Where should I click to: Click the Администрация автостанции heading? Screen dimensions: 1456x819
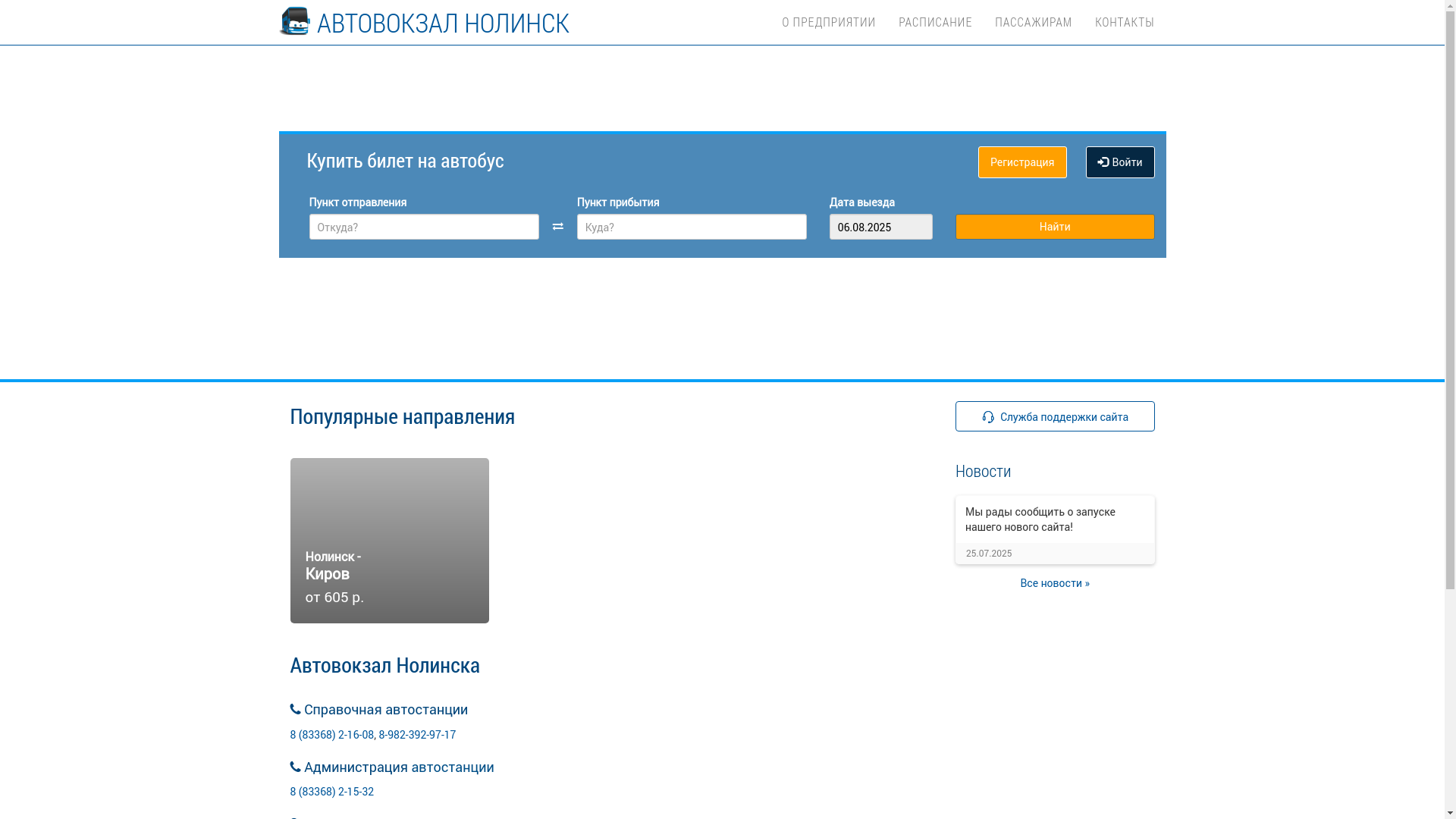[392, 767]
